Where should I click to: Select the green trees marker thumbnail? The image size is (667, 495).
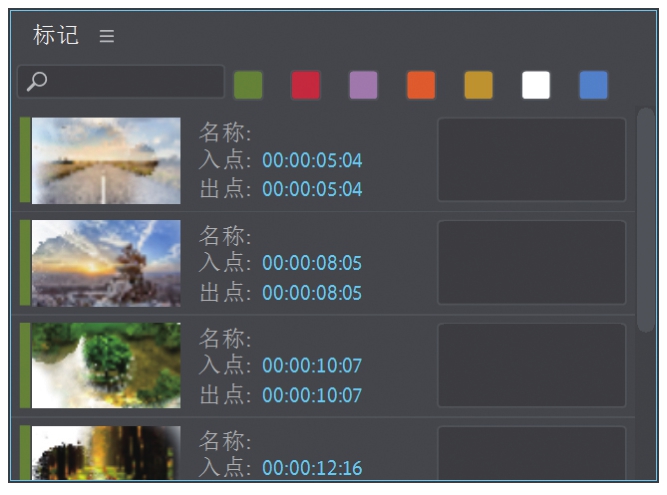[106, 365]
